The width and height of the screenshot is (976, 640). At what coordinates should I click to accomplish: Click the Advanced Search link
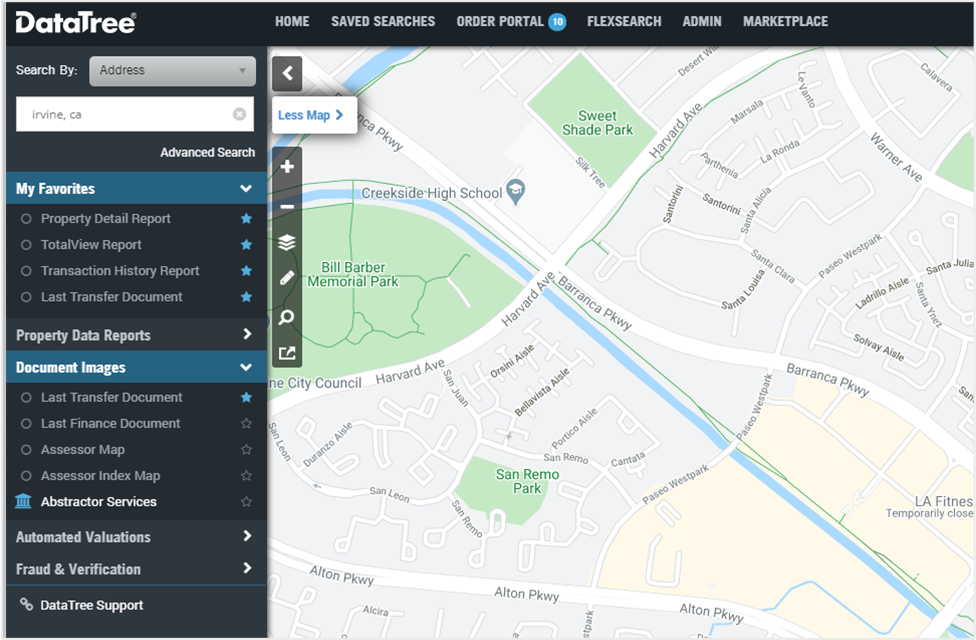point(207,152)
